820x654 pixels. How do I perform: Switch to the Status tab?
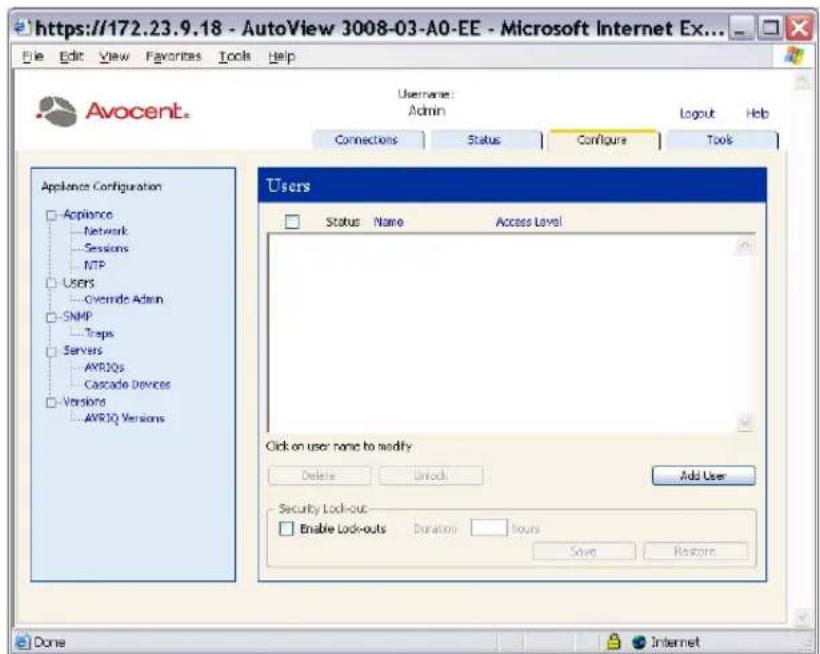click(x=485, y=140)
